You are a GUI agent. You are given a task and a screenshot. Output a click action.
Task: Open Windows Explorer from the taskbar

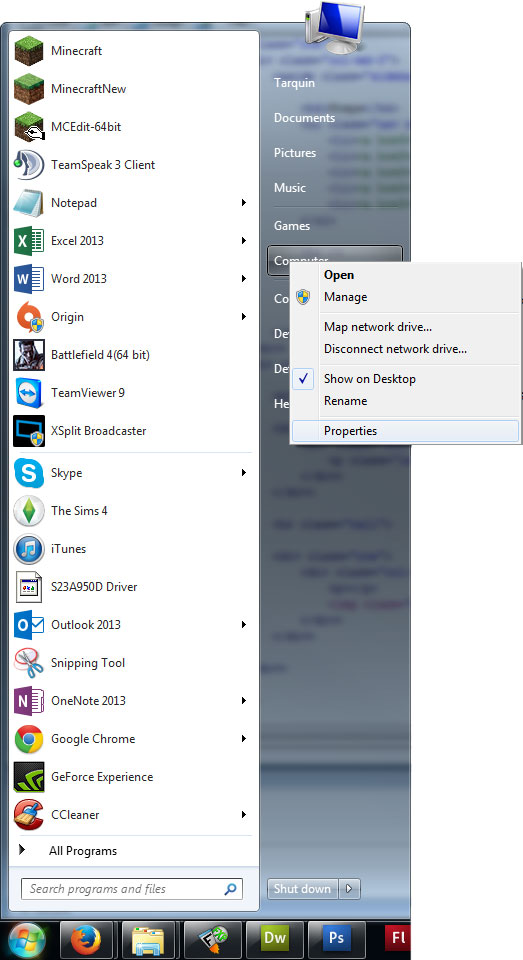[148, 939]
